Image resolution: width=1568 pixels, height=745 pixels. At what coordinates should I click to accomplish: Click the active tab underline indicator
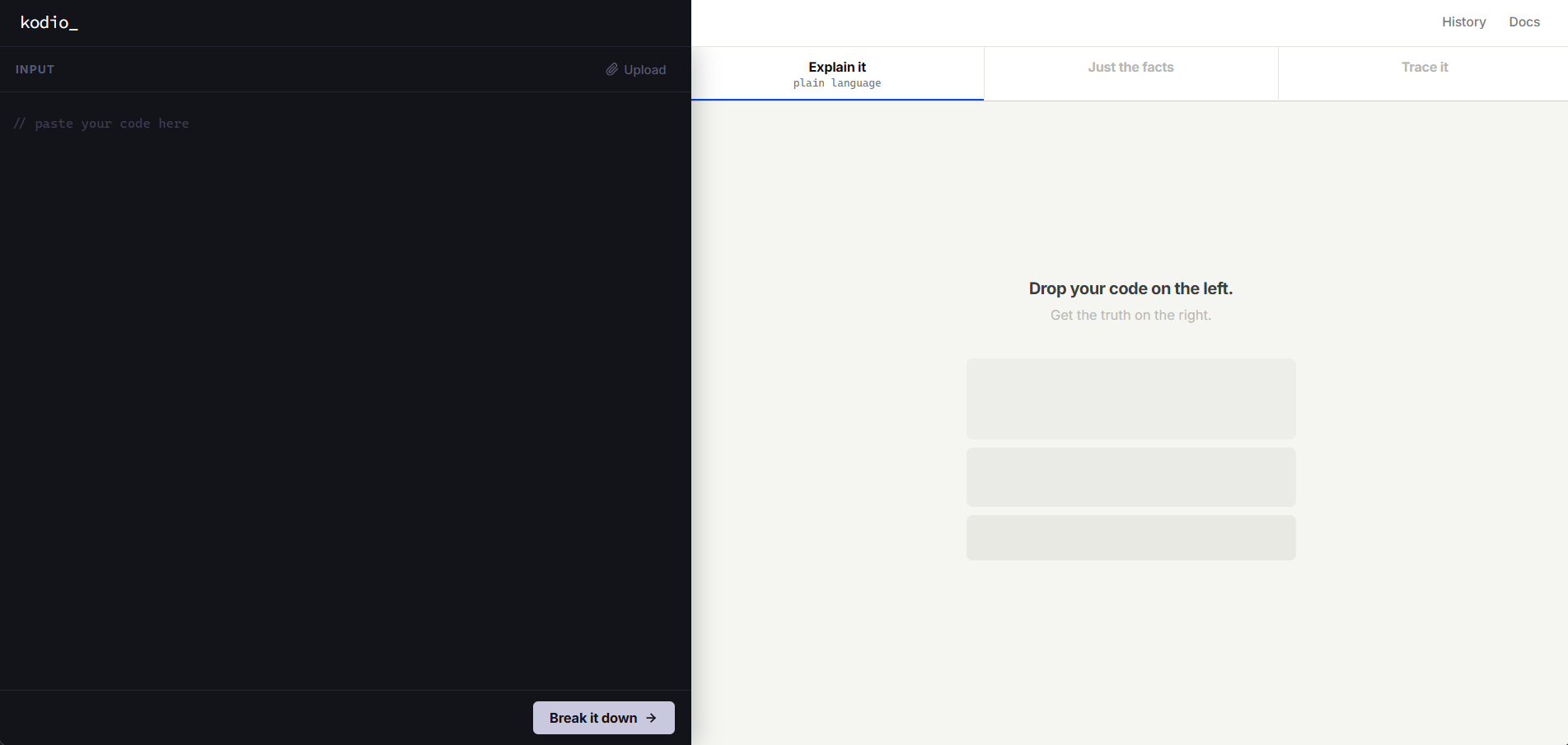point(836,101)
